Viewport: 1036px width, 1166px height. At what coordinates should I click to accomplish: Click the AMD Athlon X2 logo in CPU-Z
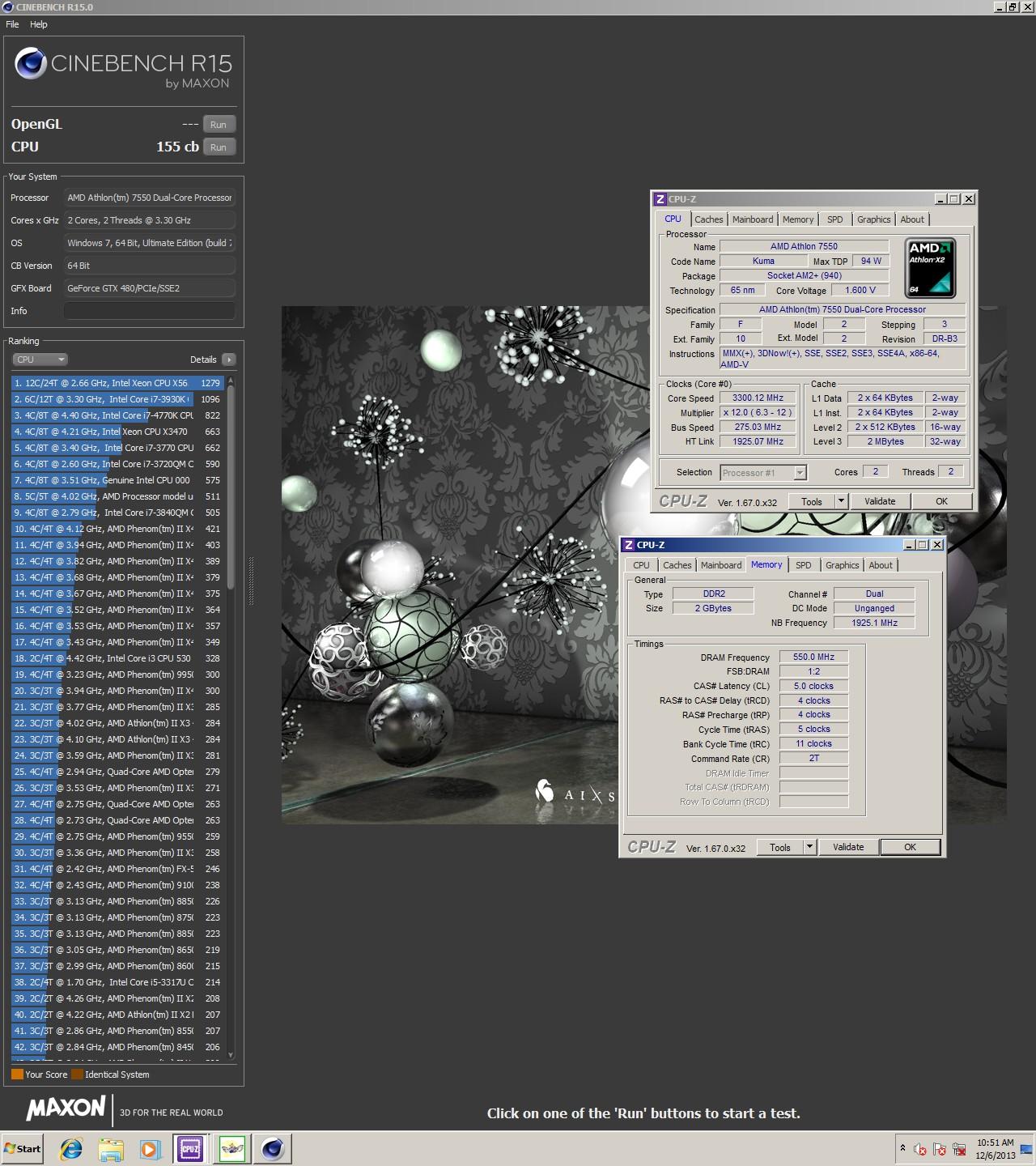pos(931,268)
